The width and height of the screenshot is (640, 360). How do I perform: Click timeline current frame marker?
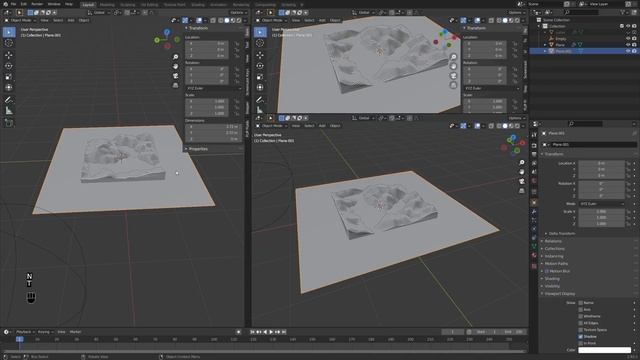pos(19,339)
